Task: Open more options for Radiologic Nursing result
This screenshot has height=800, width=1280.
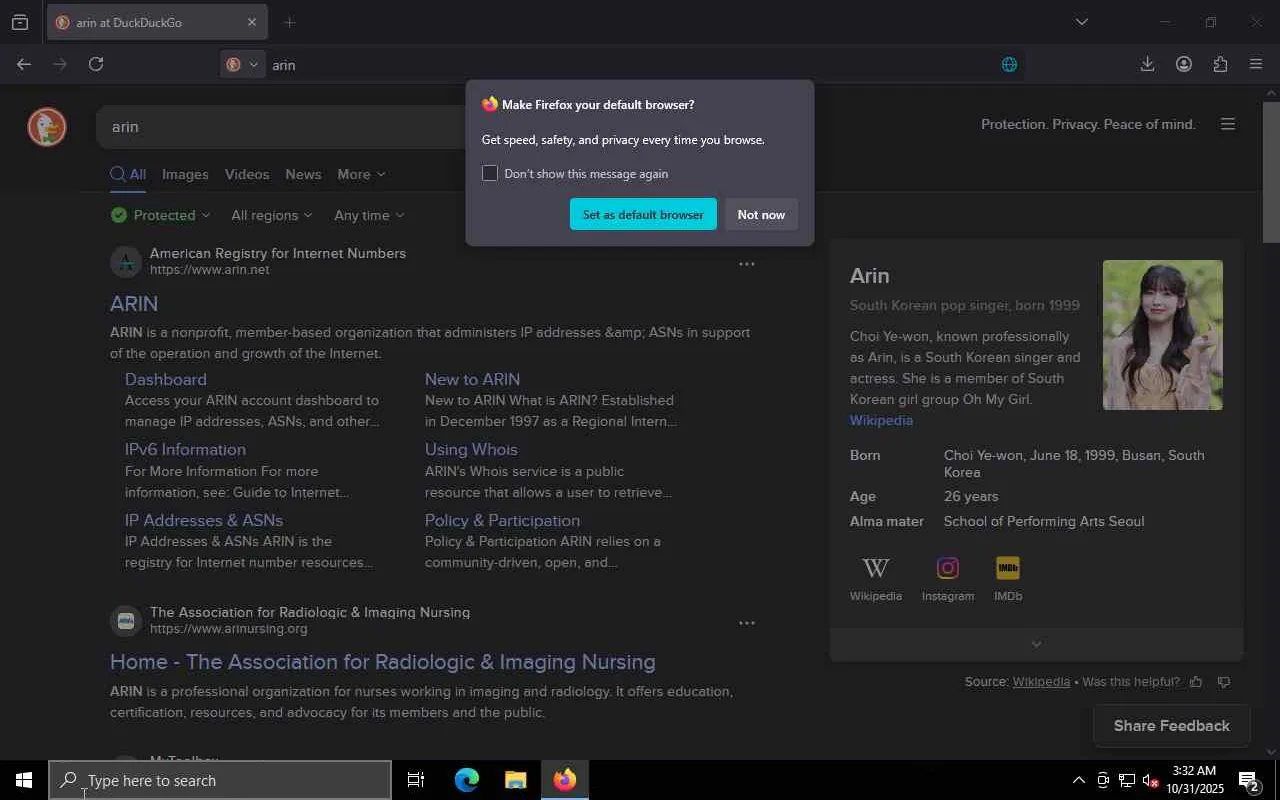Action: coord(746,623)
